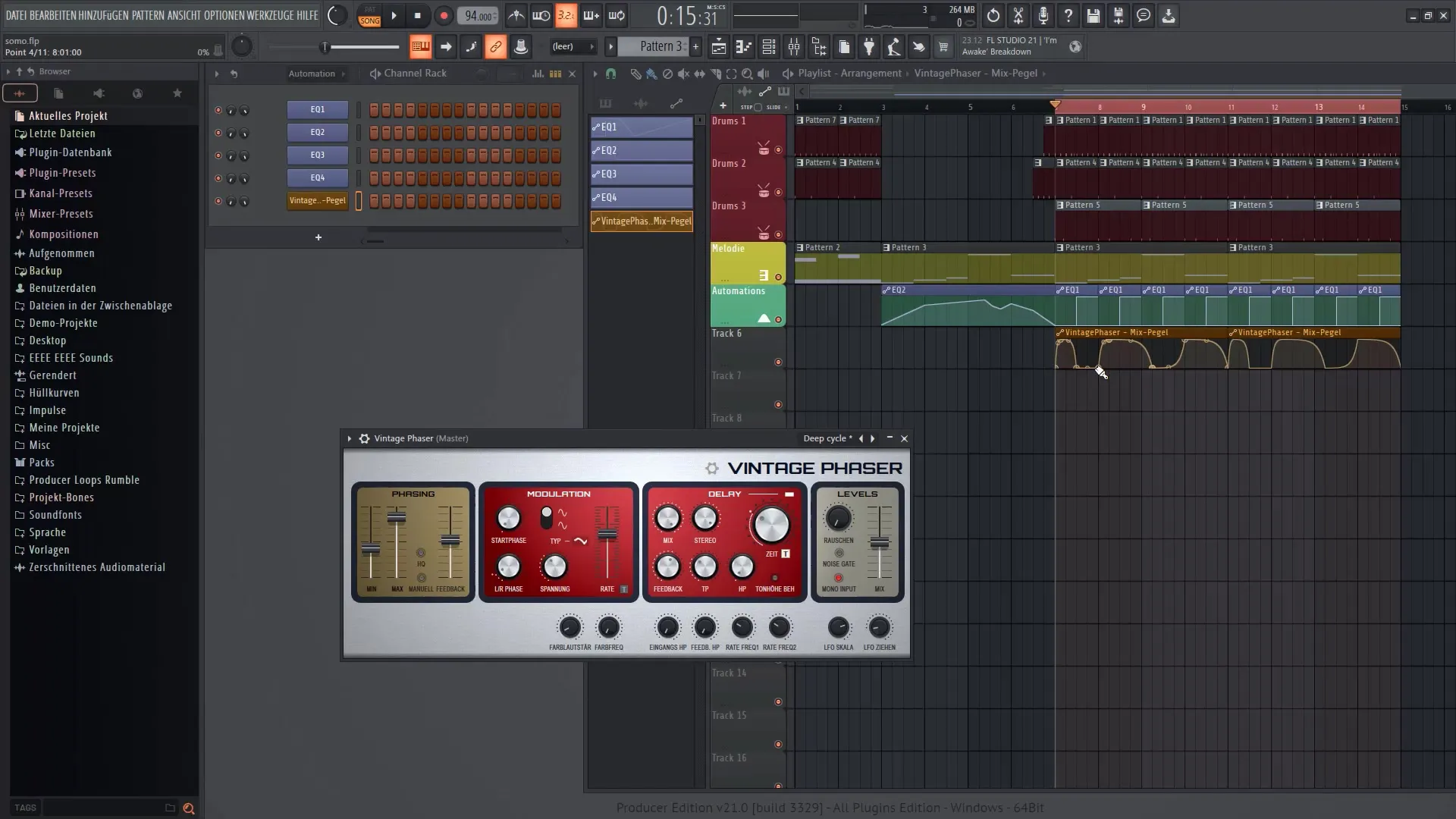Click the Mix slider in Levels section

(880, 542)
